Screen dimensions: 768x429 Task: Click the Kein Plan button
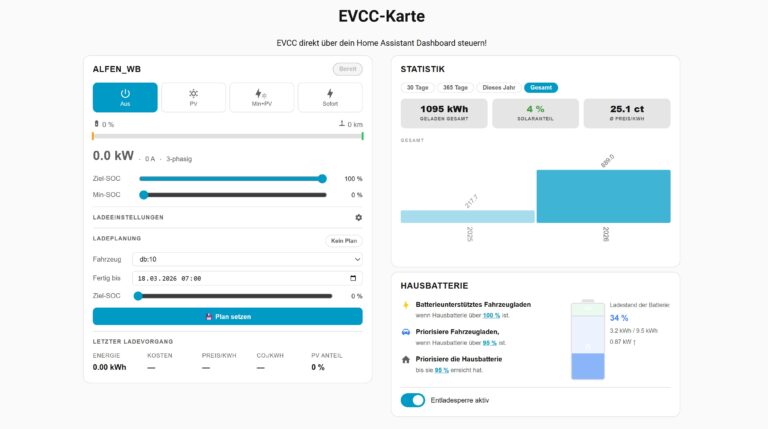tap(344, 240)
